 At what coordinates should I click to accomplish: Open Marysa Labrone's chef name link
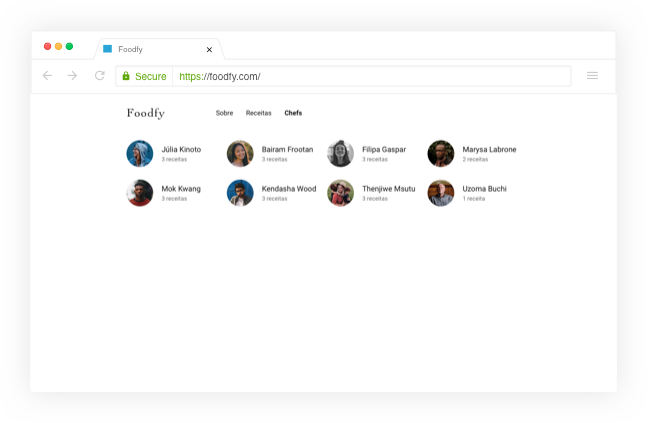(489, 149)
